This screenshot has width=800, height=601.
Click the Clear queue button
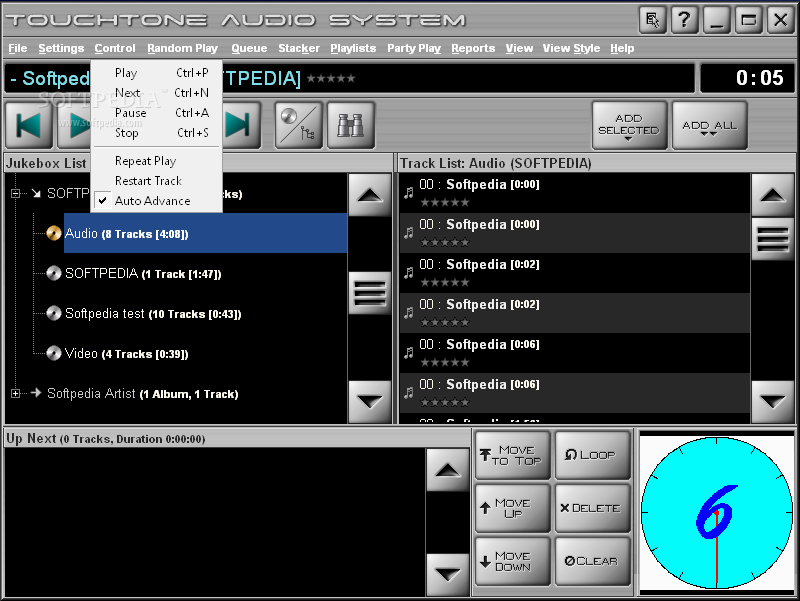[593, 561]
